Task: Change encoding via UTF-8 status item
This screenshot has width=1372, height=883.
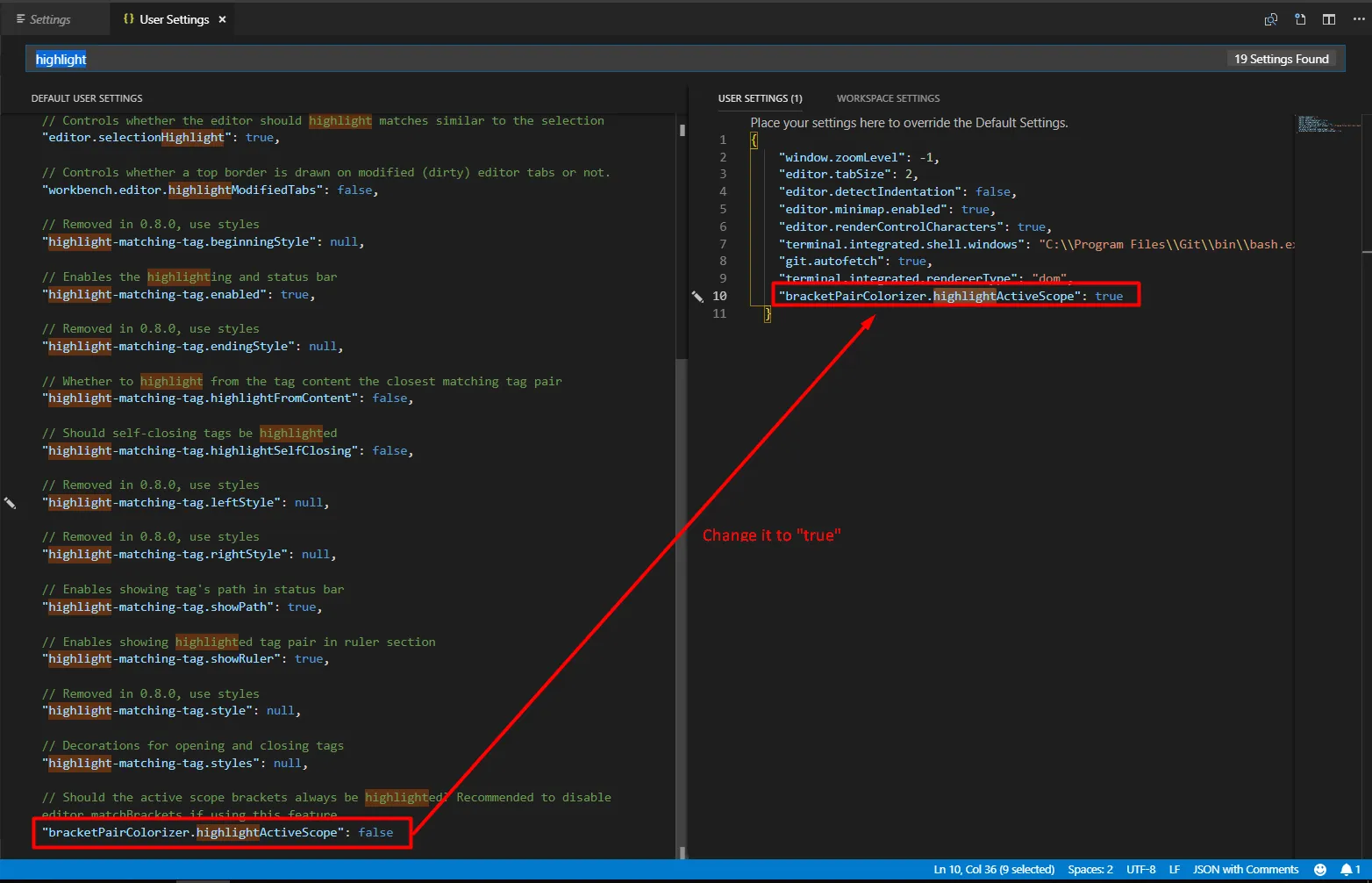Action: 1140,869
